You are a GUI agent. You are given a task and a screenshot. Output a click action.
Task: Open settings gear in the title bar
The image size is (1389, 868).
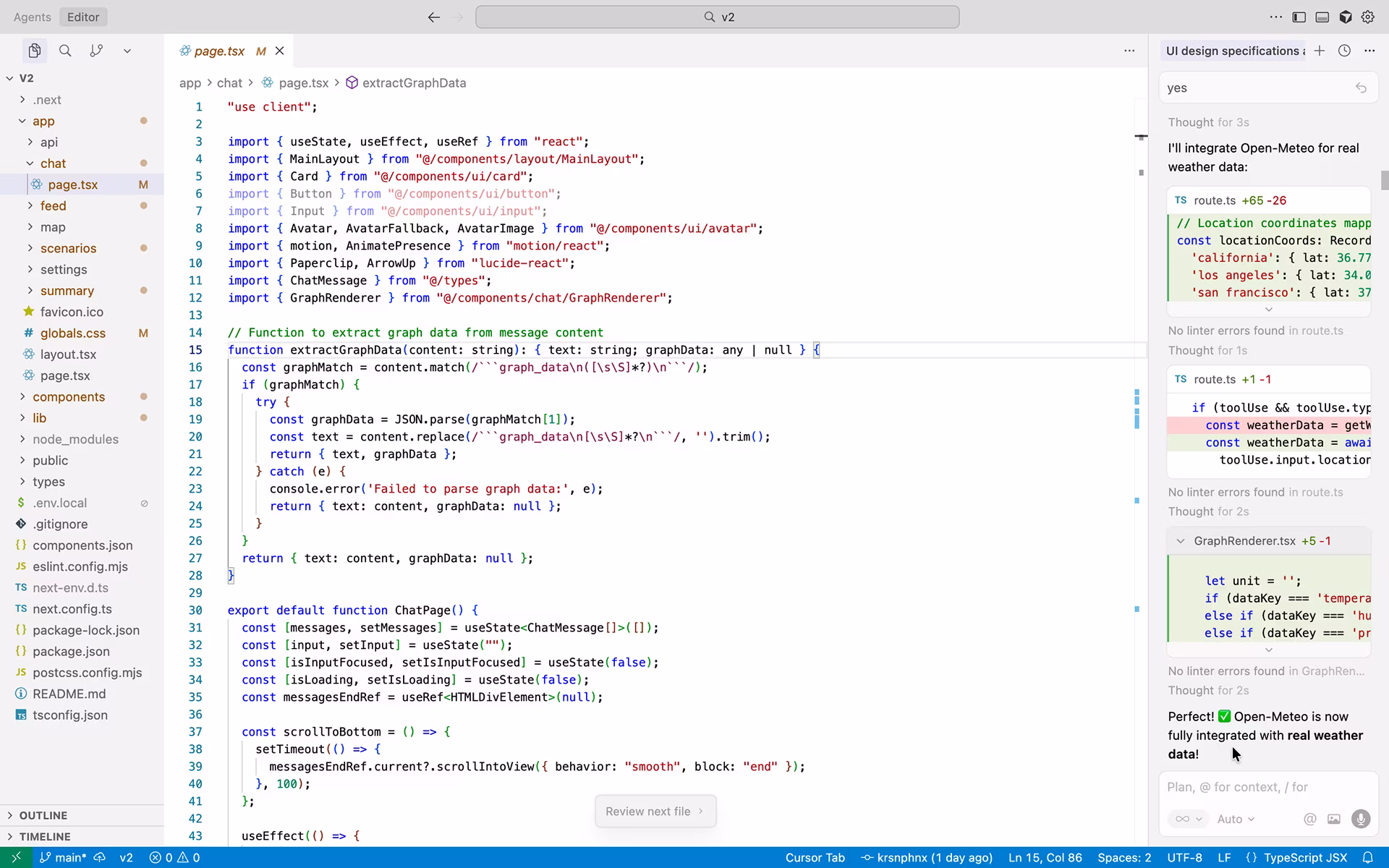1367,17
